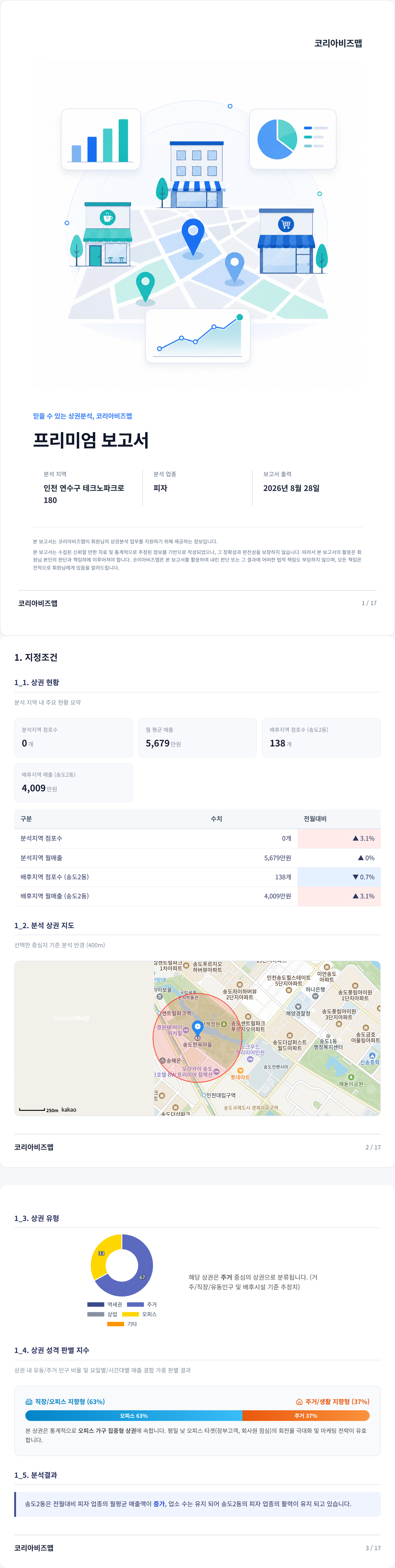Click the teal location pin in the illustration
The height and width of the screenshot is (1568, 395).
pyautogui.click(x=145, y=287)
